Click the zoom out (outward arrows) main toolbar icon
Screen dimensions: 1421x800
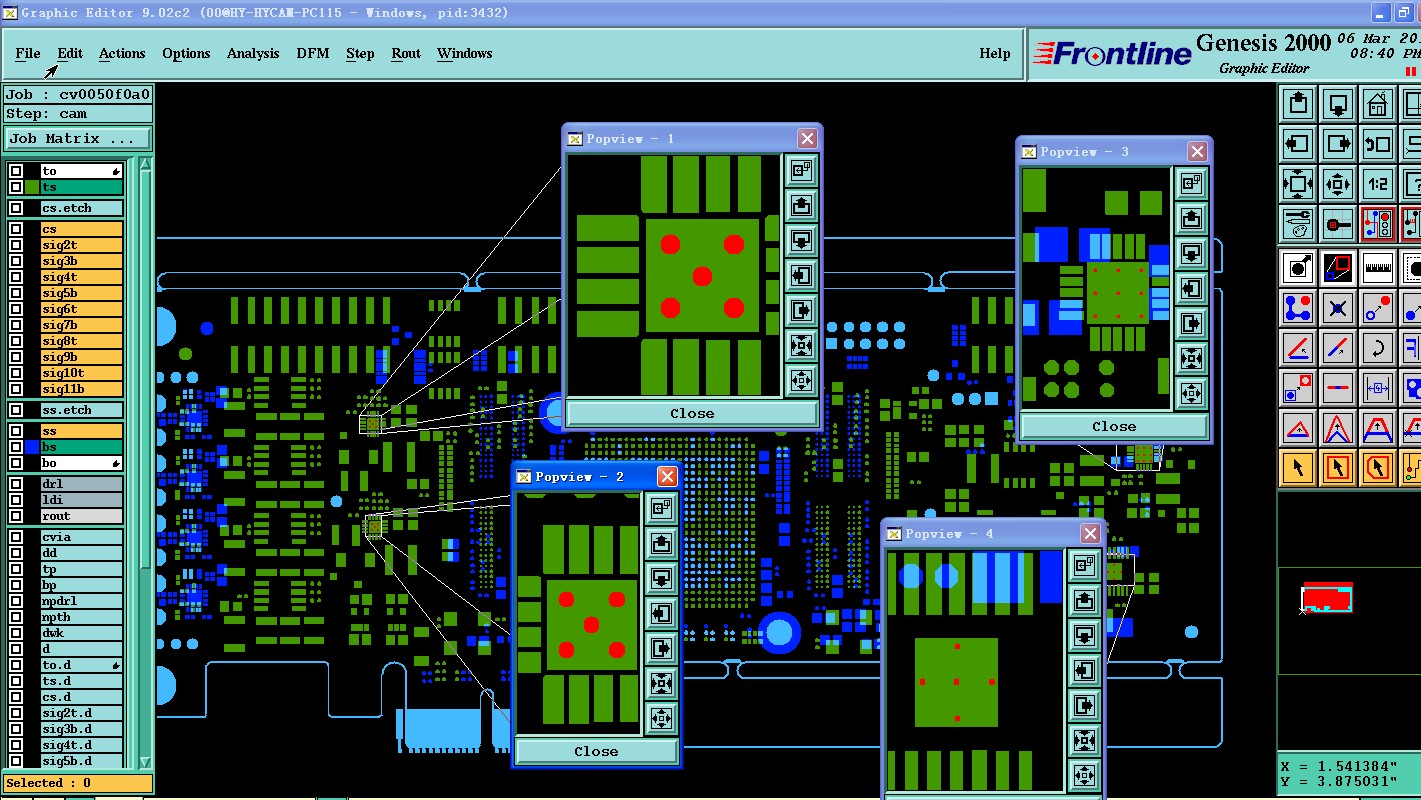tap(1338, 184)
